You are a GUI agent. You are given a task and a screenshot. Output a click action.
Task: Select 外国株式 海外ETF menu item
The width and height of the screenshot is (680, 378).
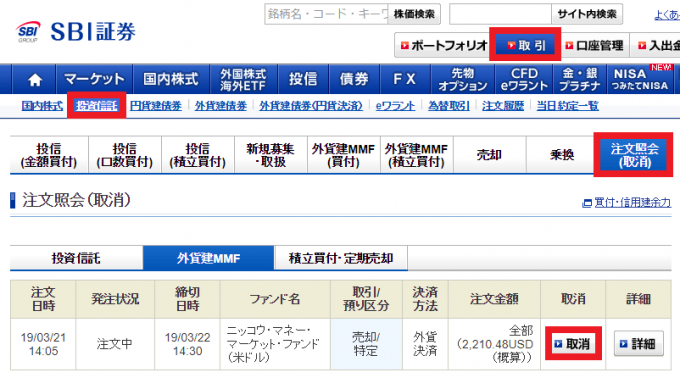click(243, 79)
